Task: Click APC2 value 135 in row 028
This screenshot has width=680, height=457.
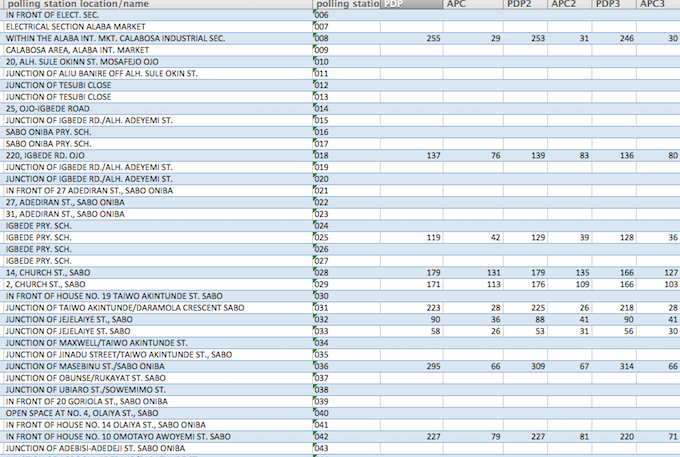Action: [x=570, y=272]
